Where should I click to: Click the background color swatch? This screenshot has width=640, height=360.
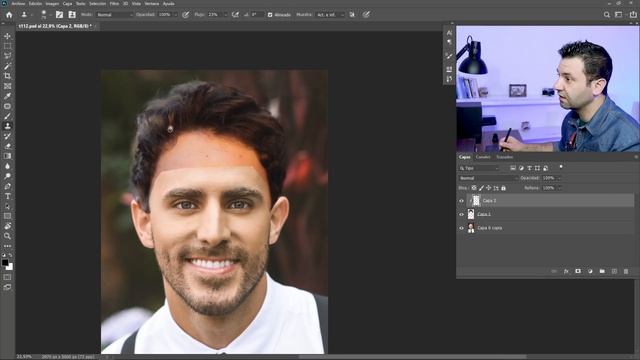tap(10, 267)
